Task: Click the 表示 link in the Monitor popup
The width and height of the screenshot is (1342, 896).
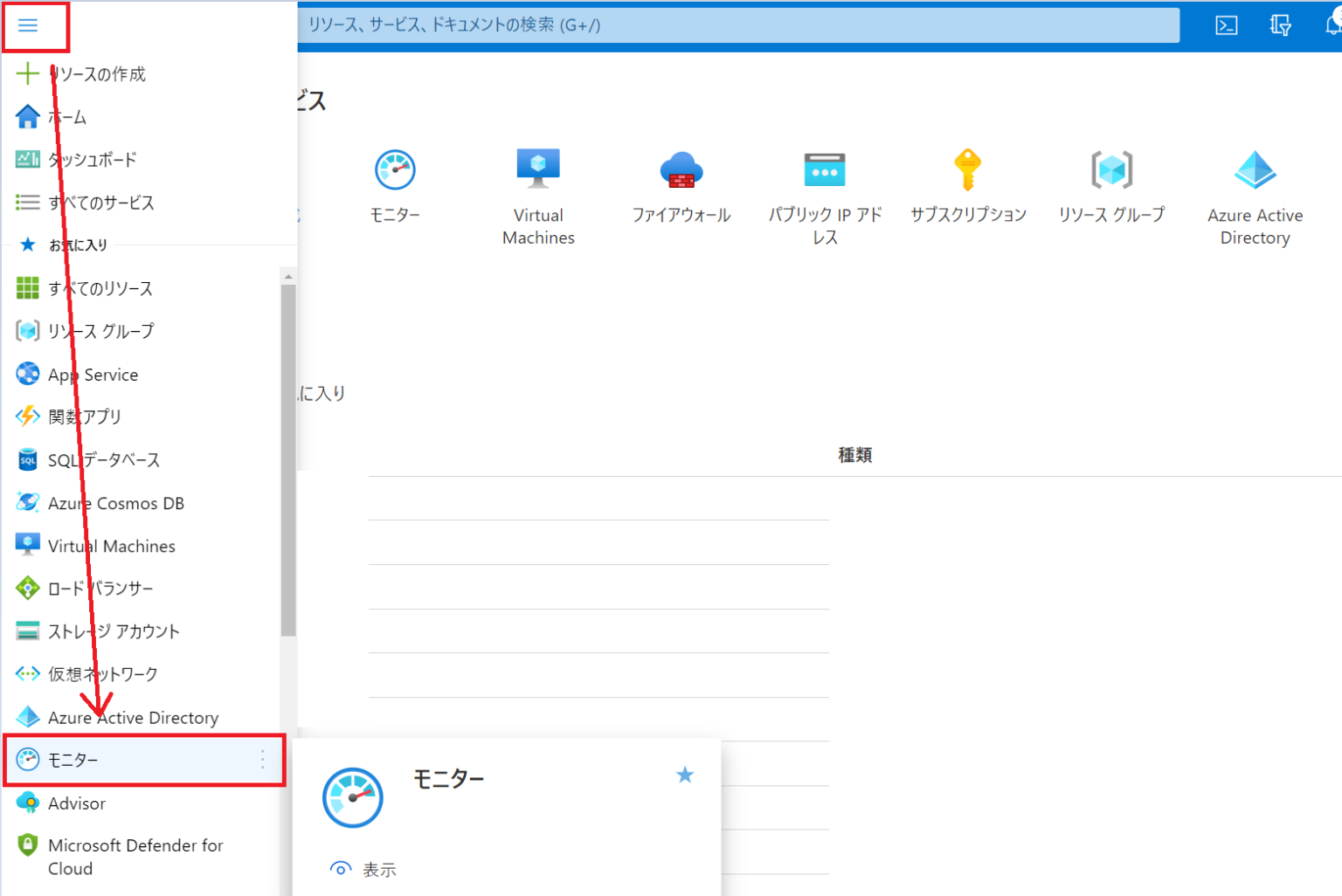Action: point(377,868)
